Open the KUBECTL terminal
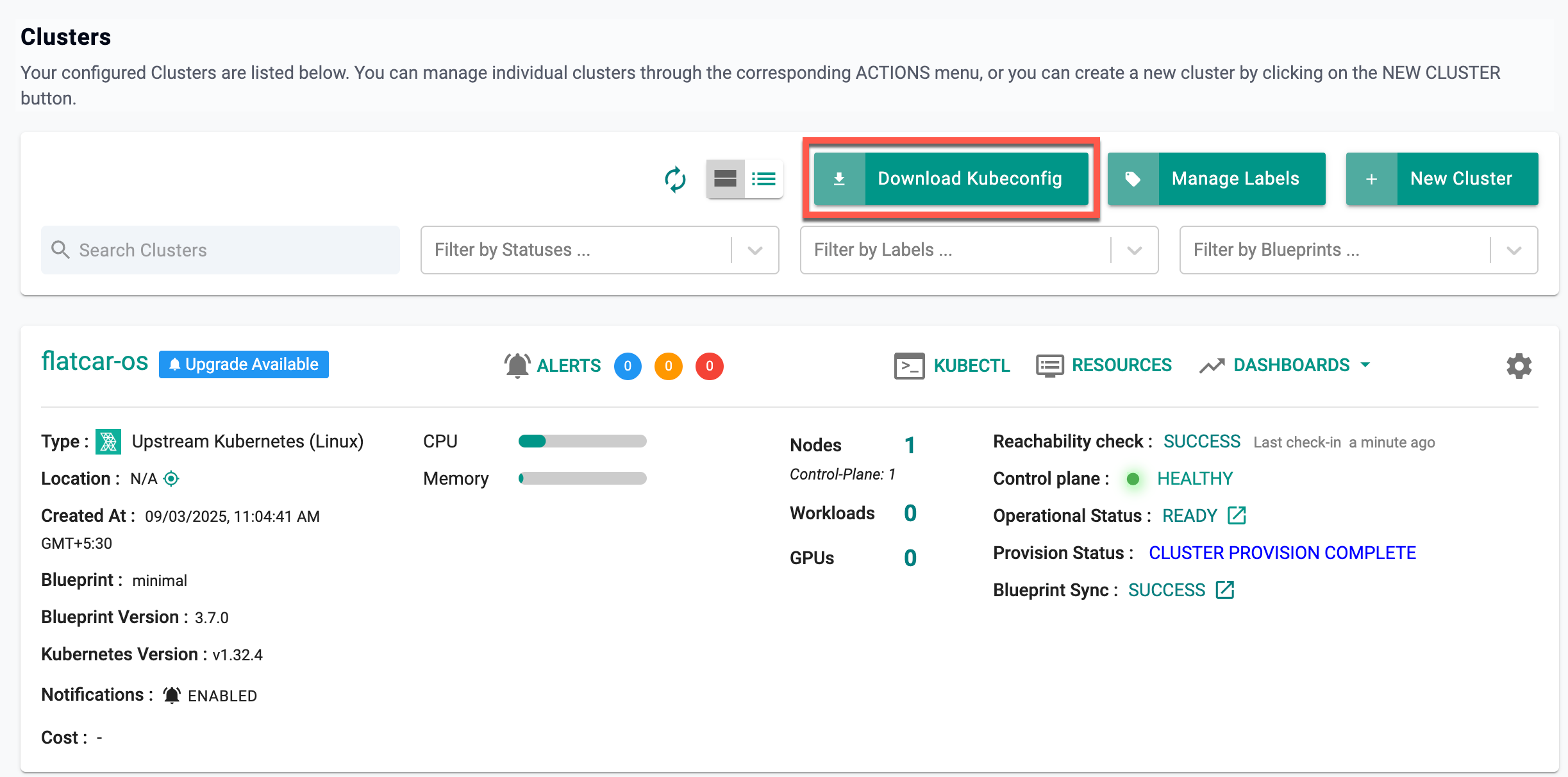This screenshot has width=1568, height=777. (952, 365)
